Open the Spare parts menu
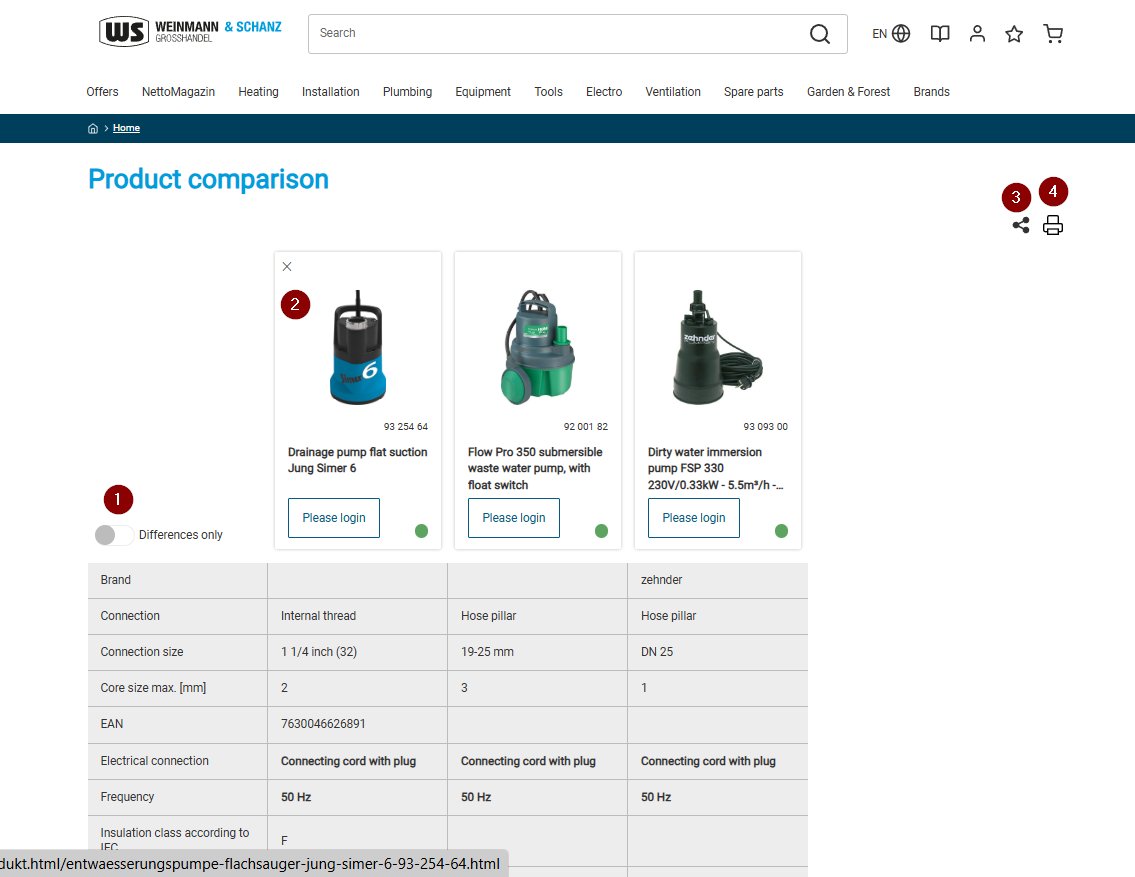The height and width of the screenshot is (877, 1135). [x=753, y=92]
